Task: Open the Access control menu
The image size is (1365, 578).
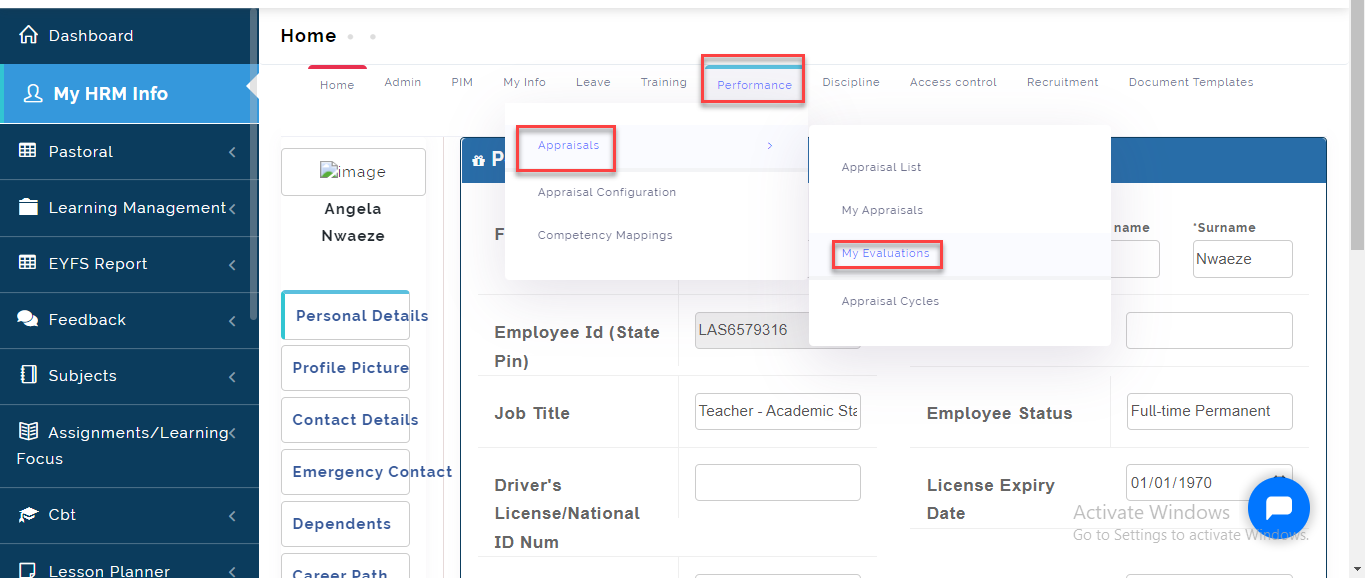Action: [953, 82]
